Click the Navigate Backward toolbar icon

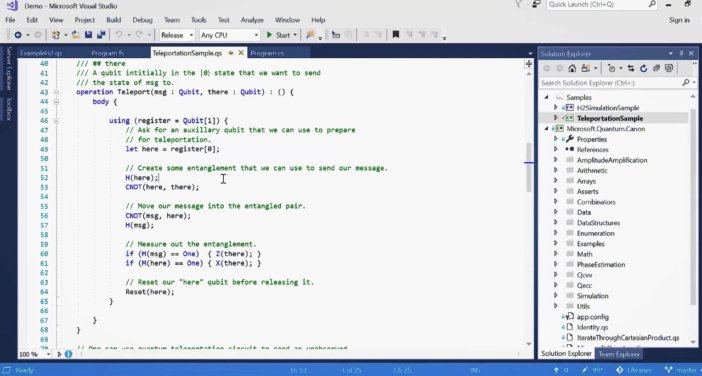tap(18, 35)
